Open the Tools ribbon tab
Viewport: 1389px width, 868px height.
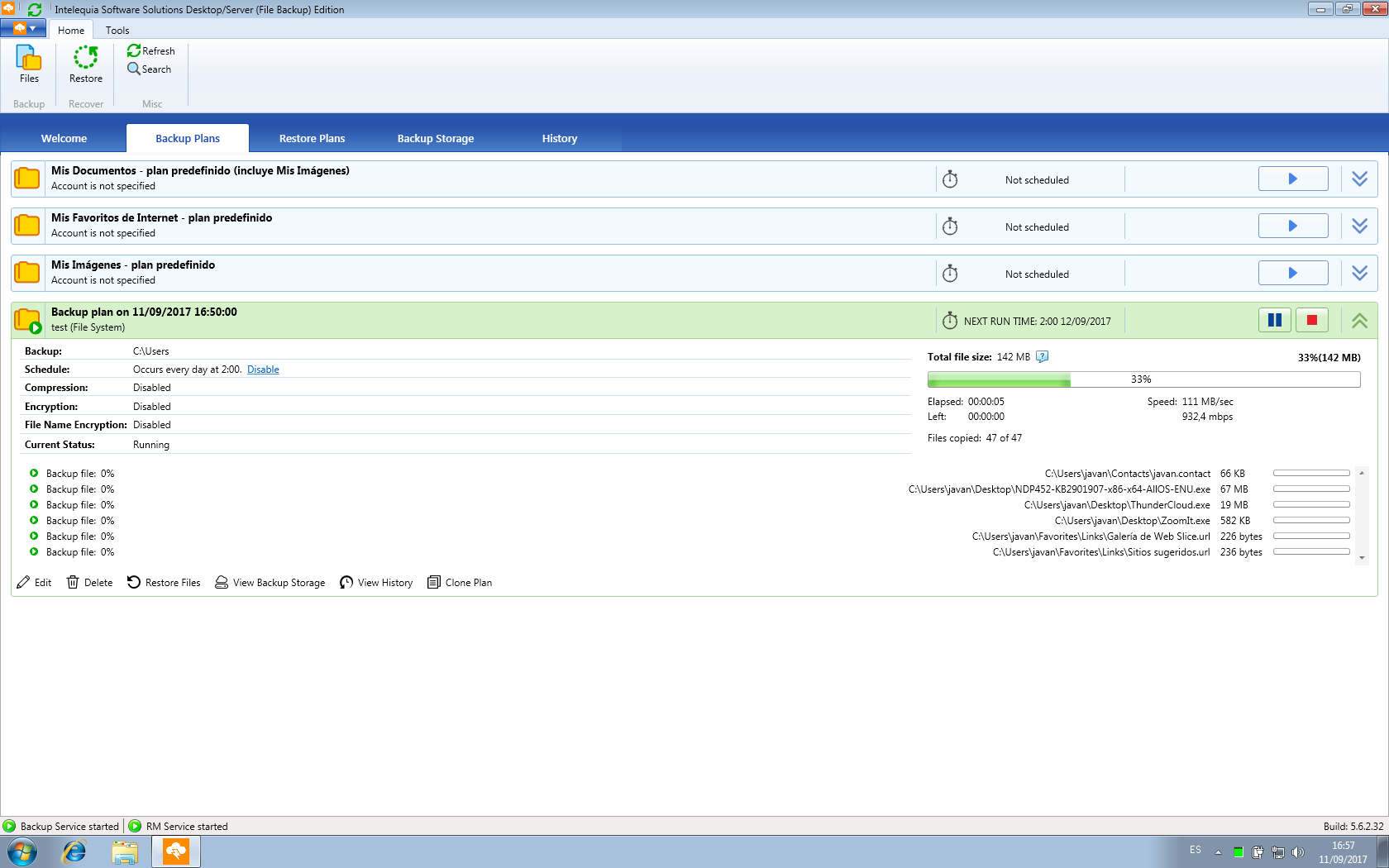[x=117, y=31]
